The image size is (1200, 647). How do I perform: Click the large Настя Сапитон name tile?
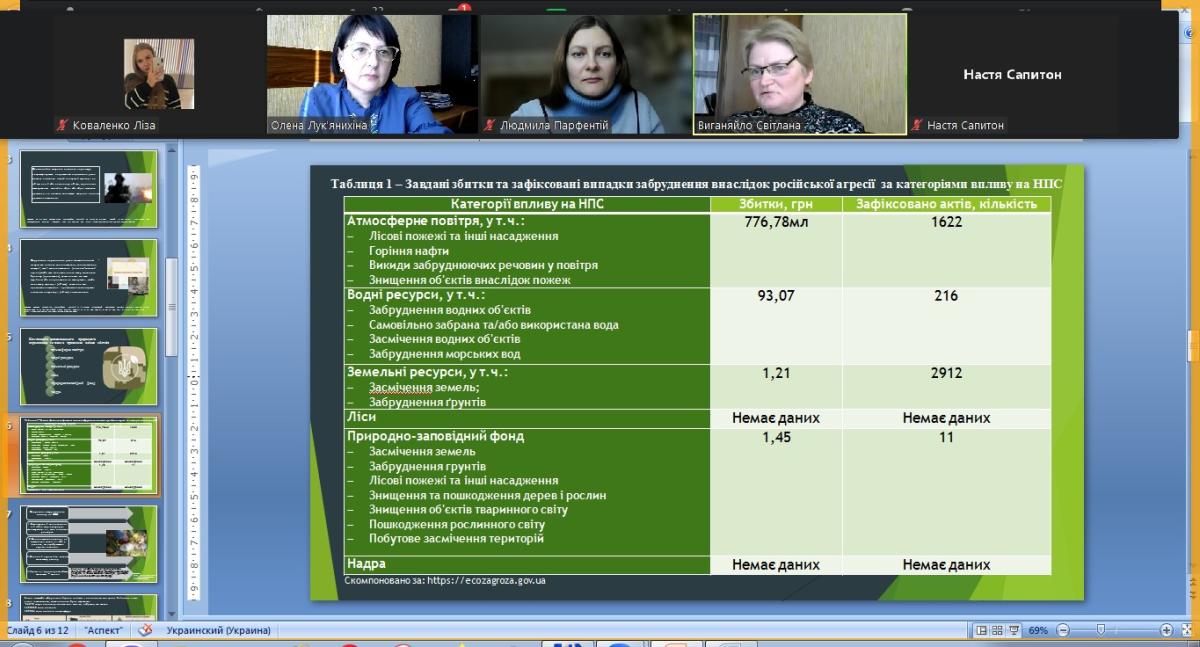coord(1012,74)
